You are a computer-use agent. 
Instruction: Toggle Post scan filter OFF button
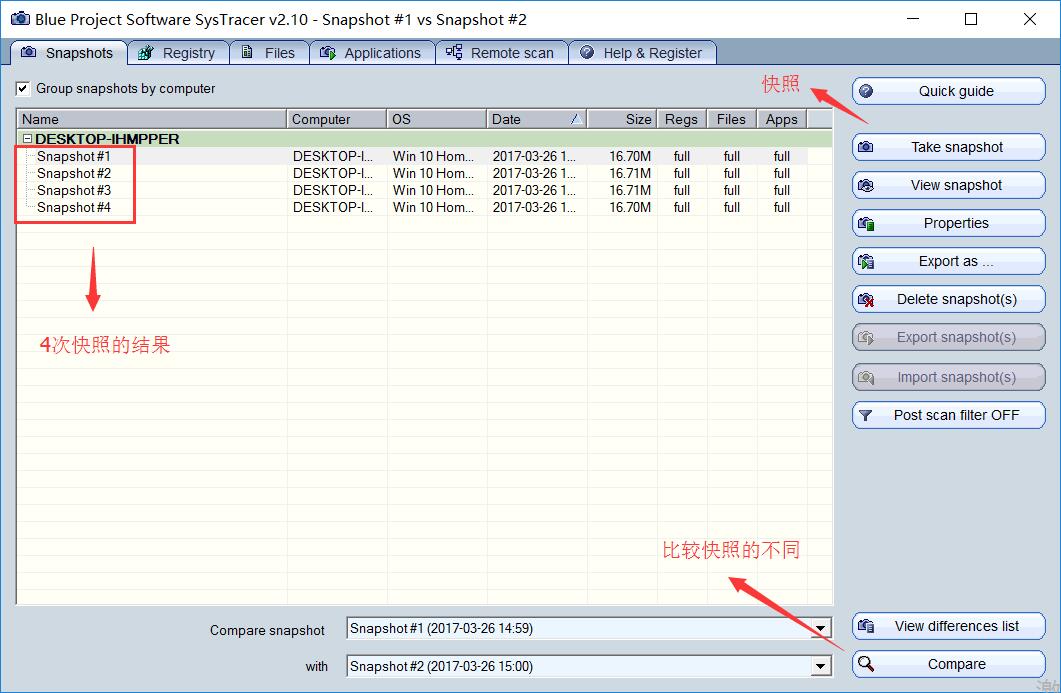[949, 415]
